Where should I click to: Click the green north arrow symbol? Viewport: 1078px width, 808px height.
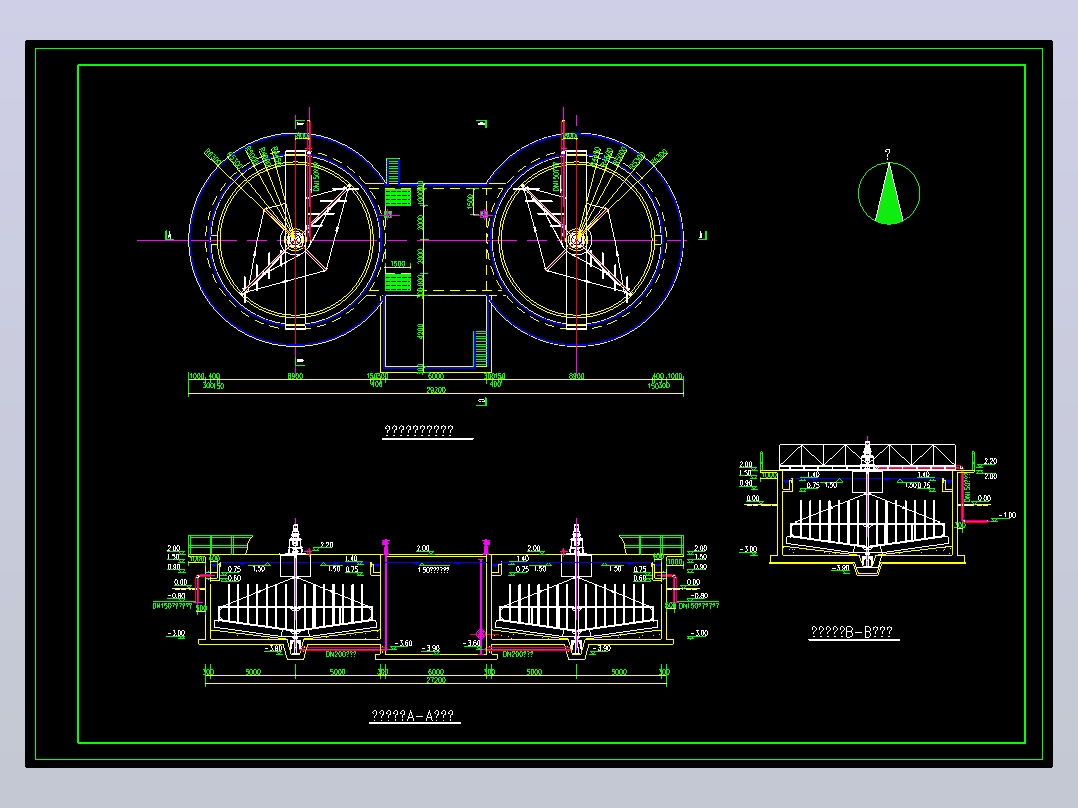(x=889, y=193)
